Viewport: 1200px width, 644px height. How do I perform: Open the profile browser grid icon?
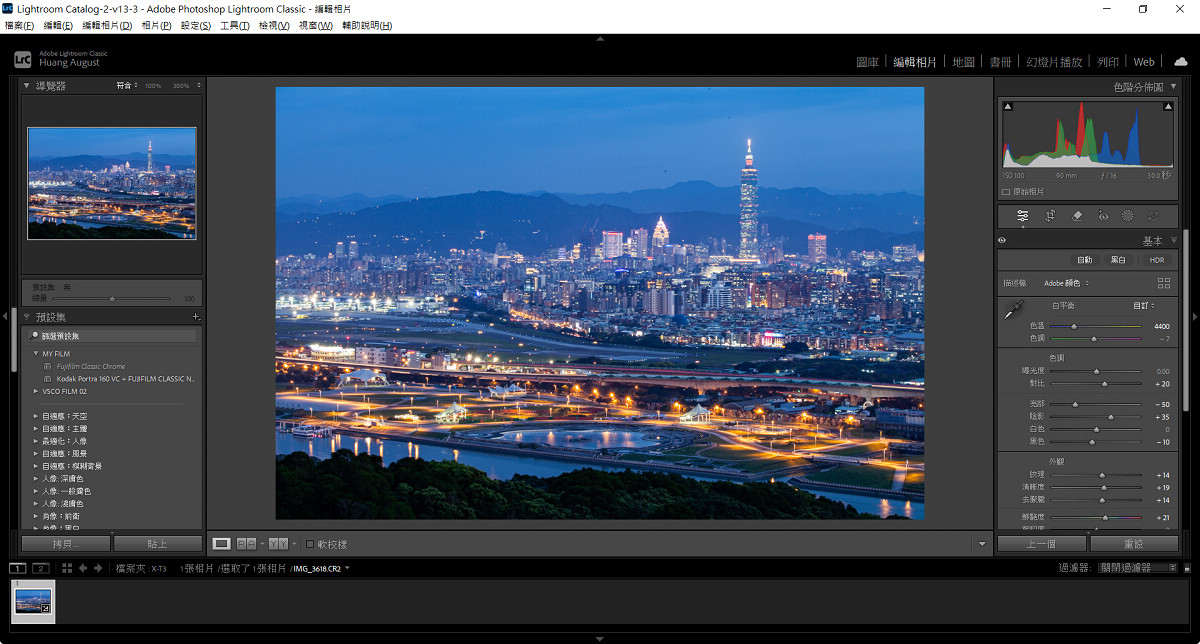[1163, 283]
